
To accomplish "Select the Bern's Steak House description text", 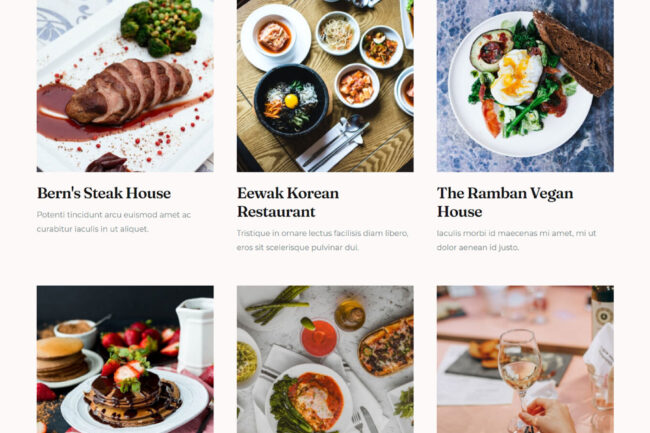I will pyautogui.click(x=114, y=222).
